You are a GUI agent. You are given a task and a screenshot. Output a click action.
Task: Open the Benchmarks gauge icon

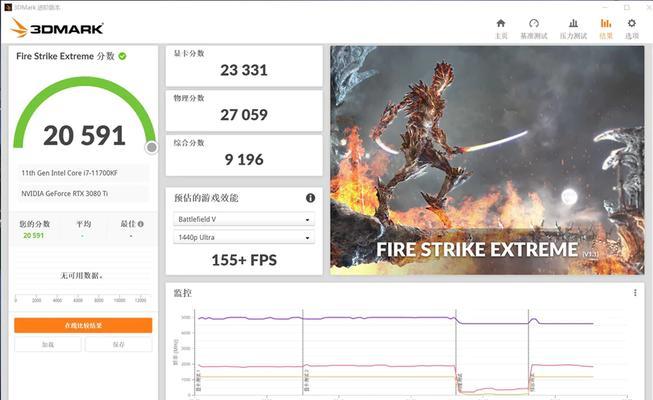(533, 23)
